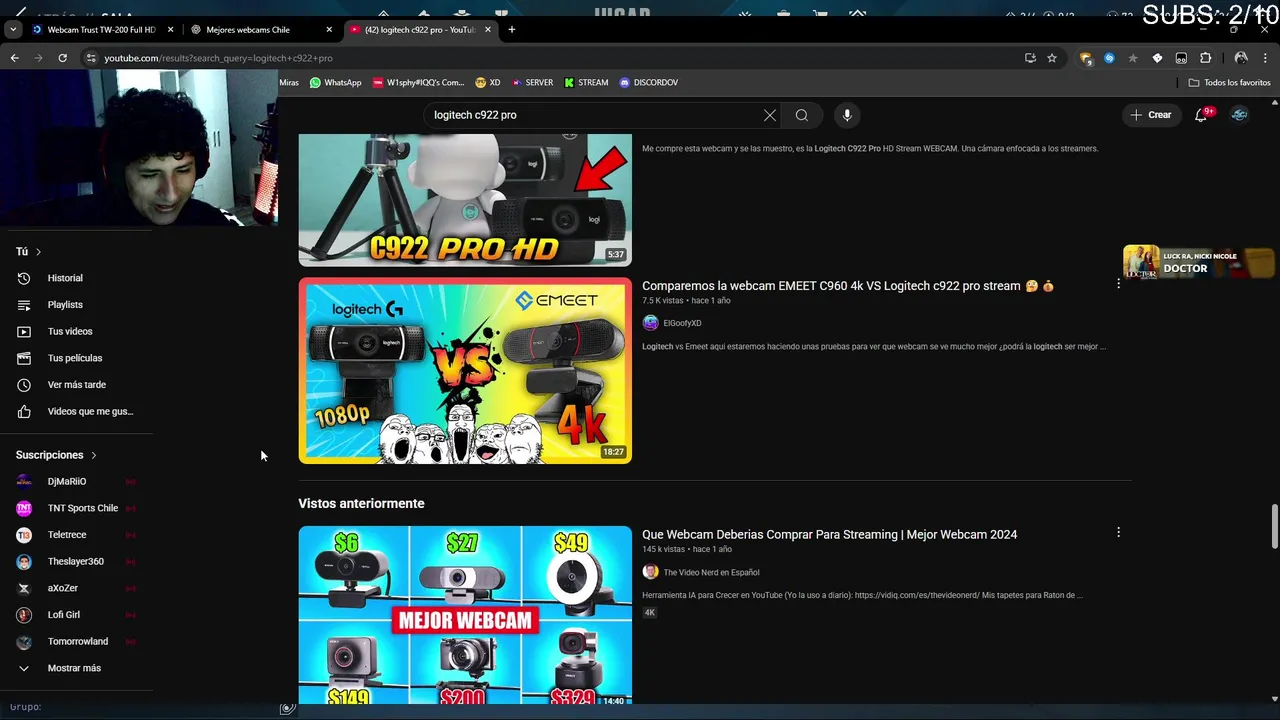
Task: Click the ElGoofyXD channel avatar
Action: [650, 323]
